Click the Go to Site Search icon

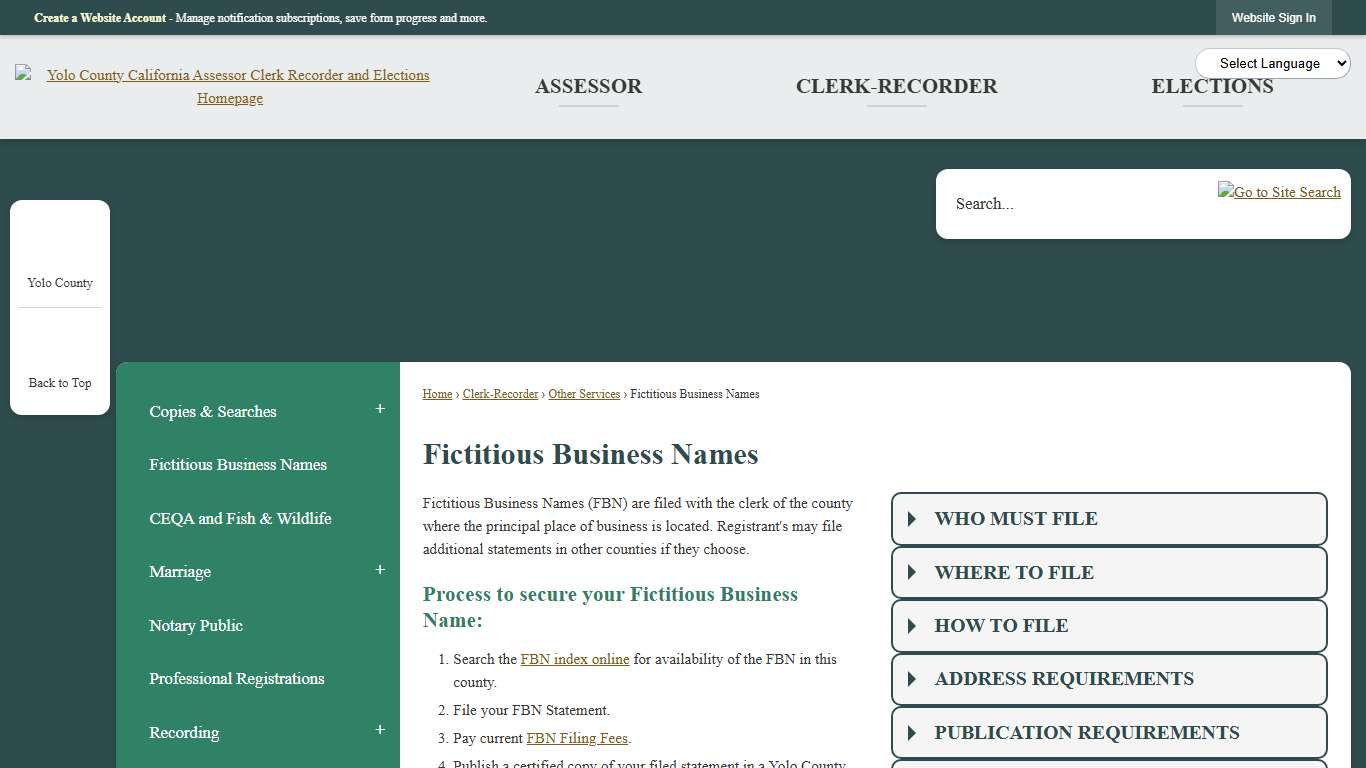[x=1279, y=192]
